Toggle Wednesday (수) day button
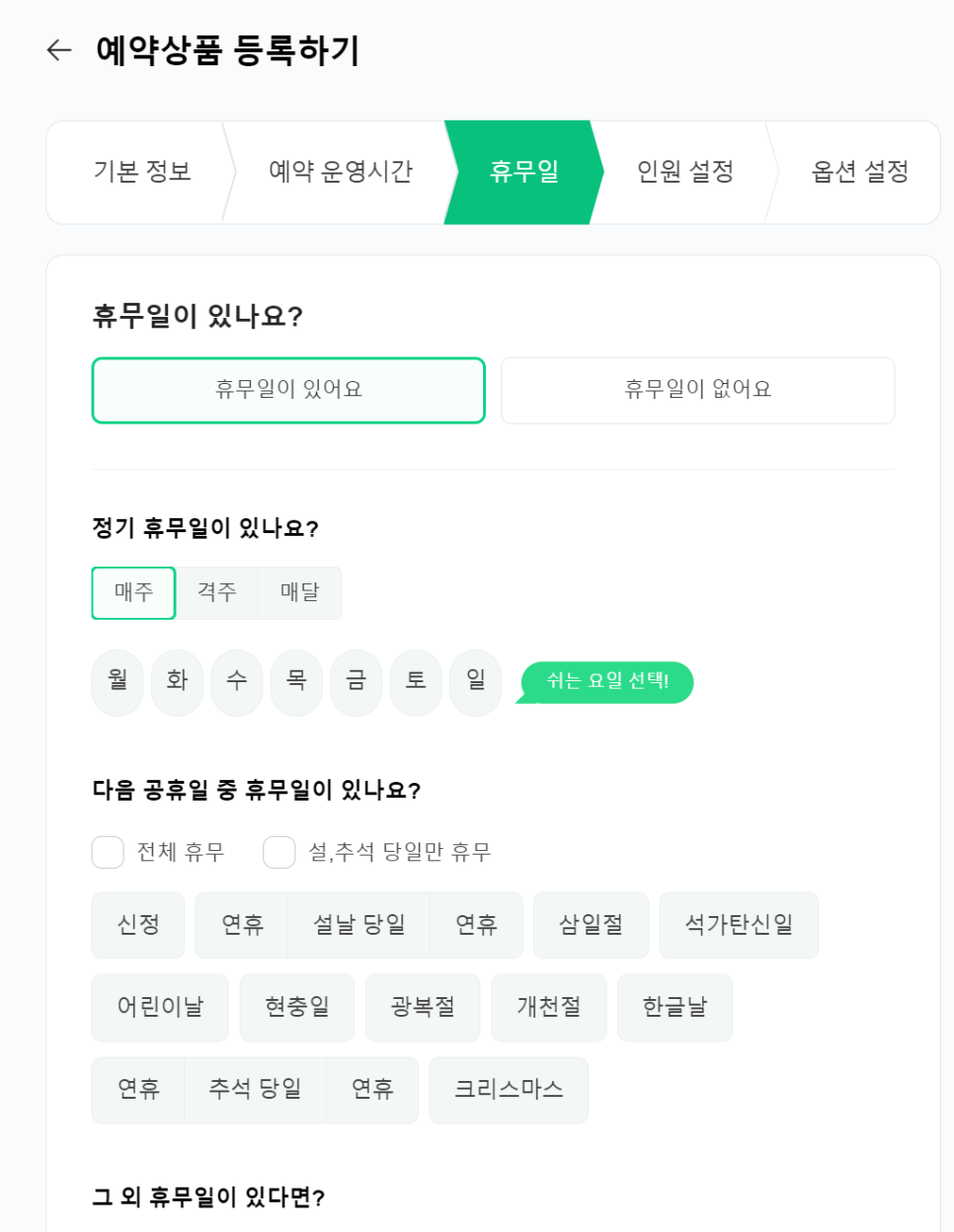 pyautogui.click(x=237, y=681)
